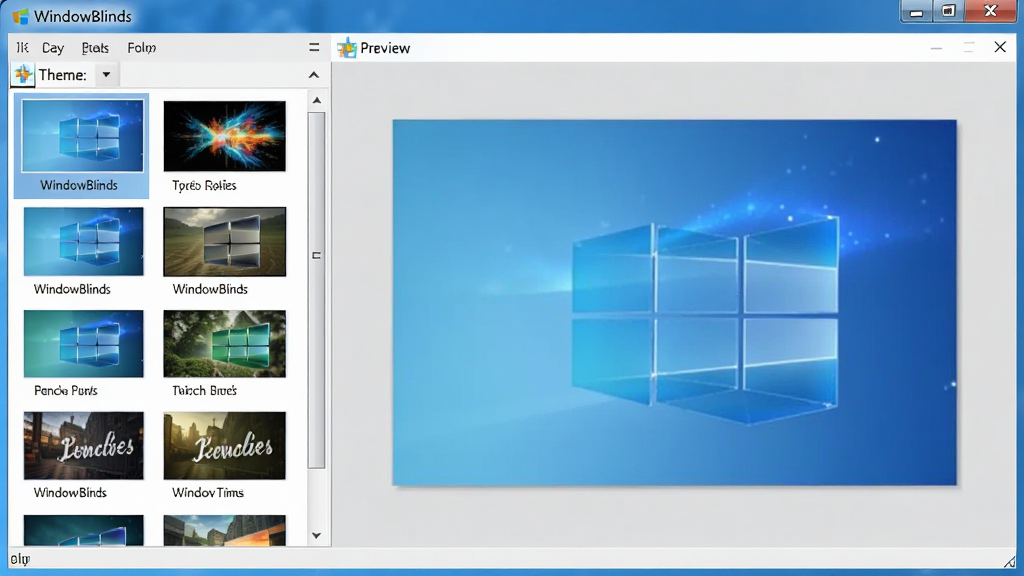Image resolution: width=1024 pixels, height=576 pixels.
Task: Click the theme list vertical scrollbar thumb
Action: coord(317,290)
